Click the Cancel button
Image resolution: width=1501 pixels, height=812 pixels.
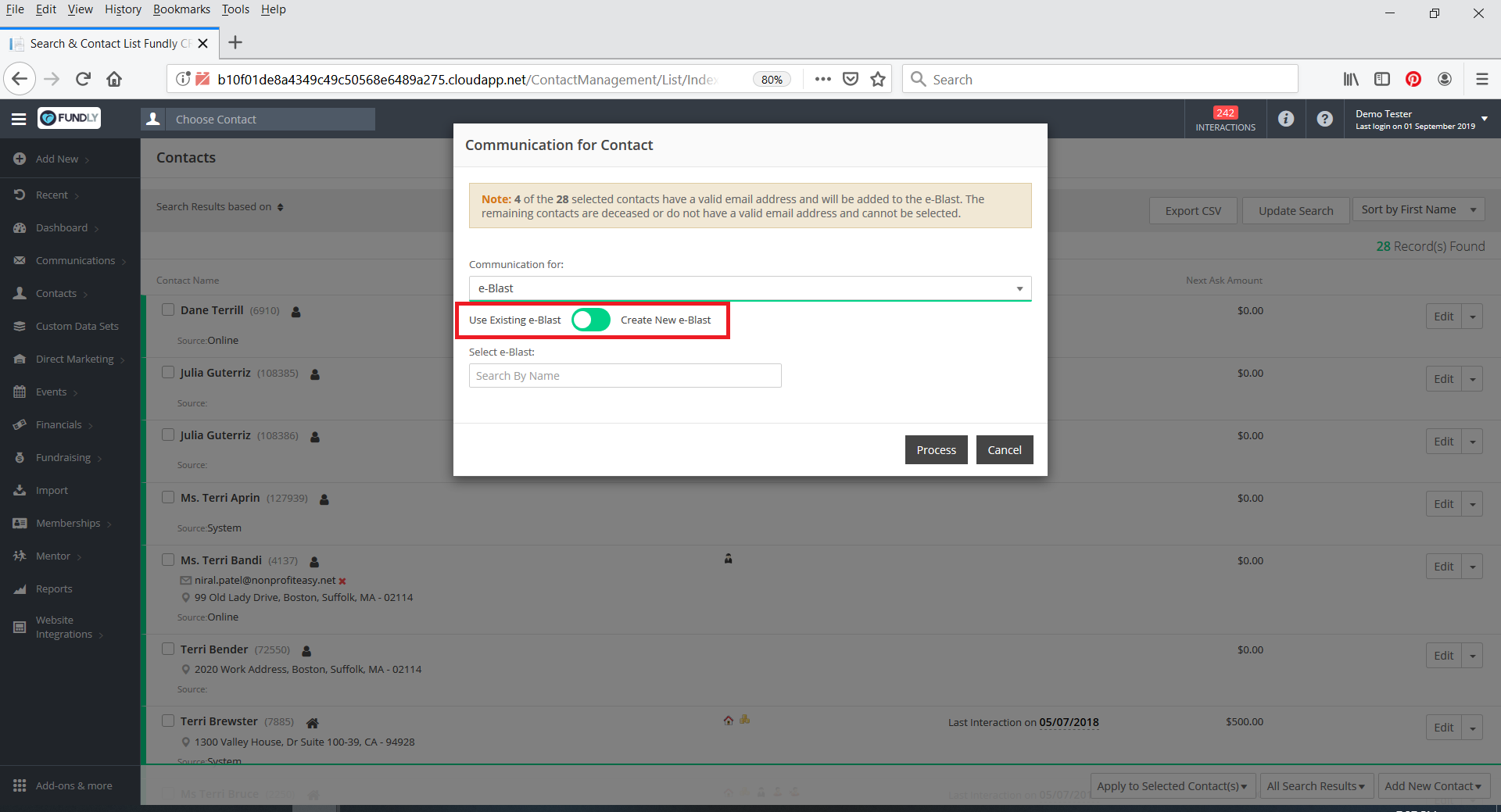click(1004, 449)
